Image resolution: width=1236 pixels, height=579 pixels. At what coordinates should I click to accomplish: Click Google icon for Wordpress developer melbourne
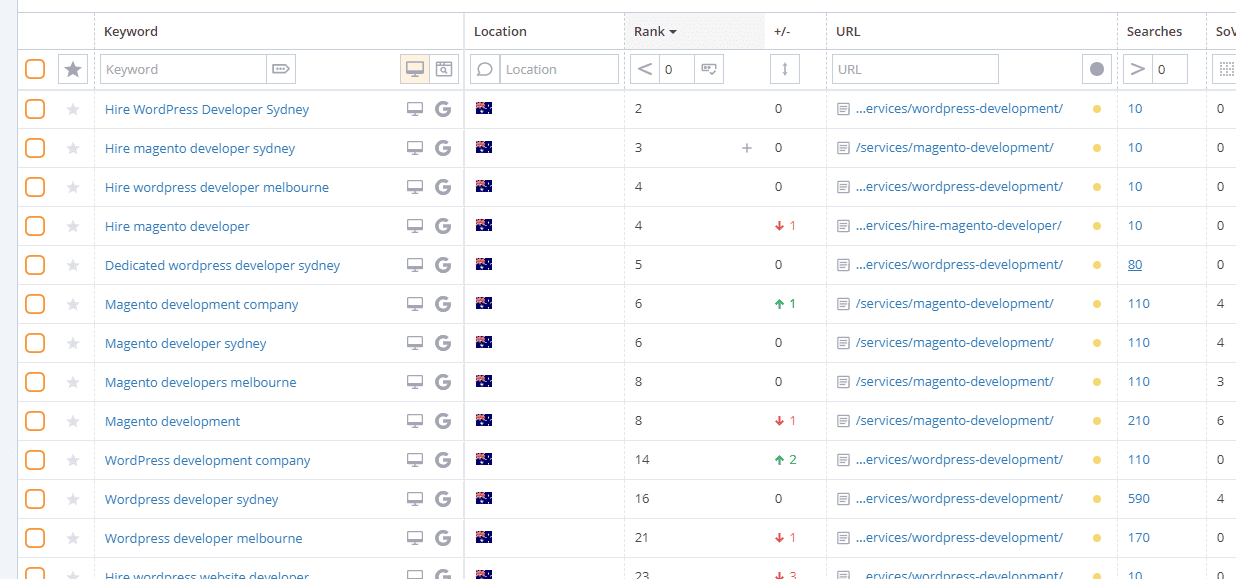[443, 538]
